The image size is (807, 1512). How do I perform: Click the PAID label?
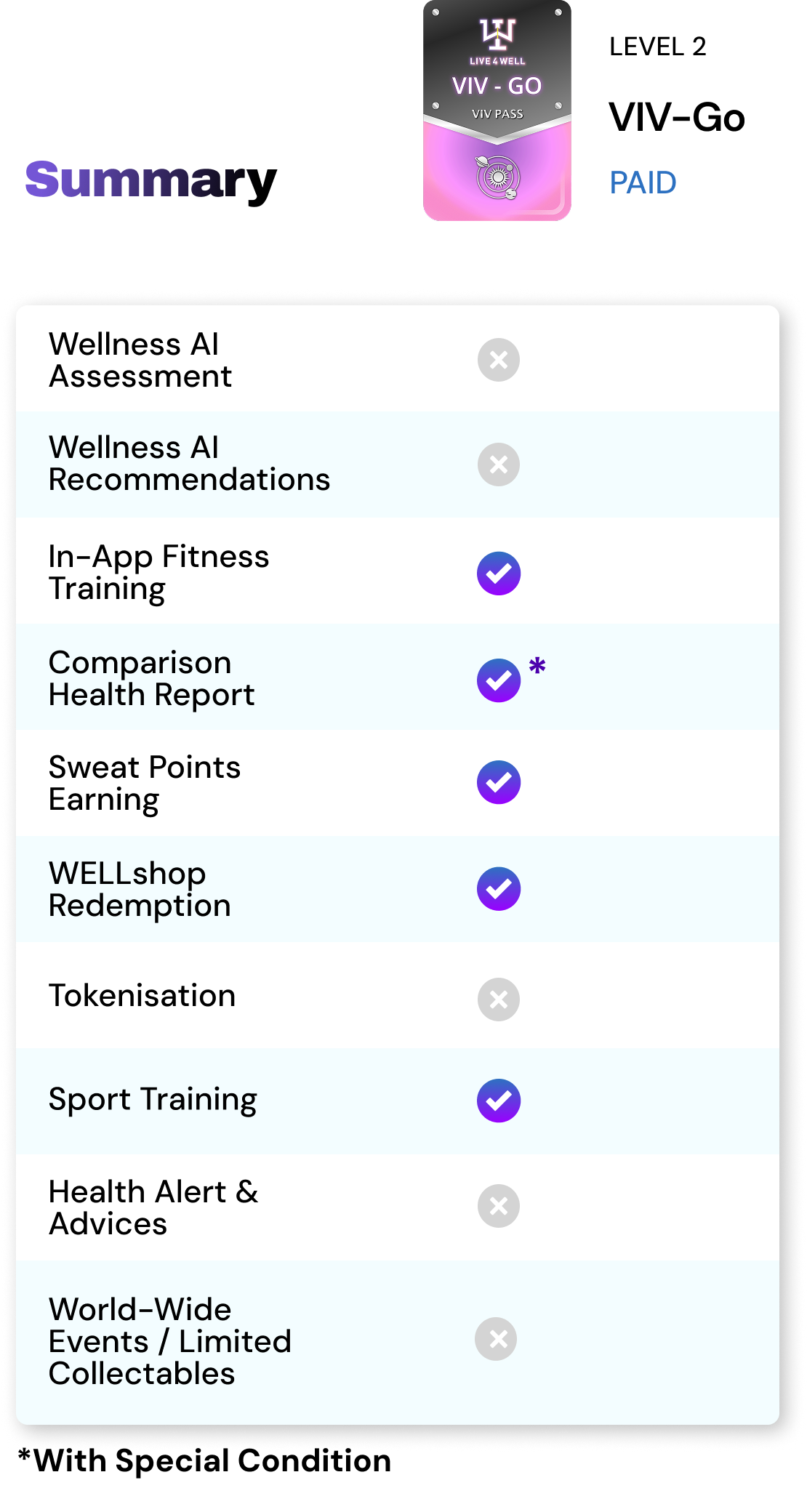(x=643, y=182)
